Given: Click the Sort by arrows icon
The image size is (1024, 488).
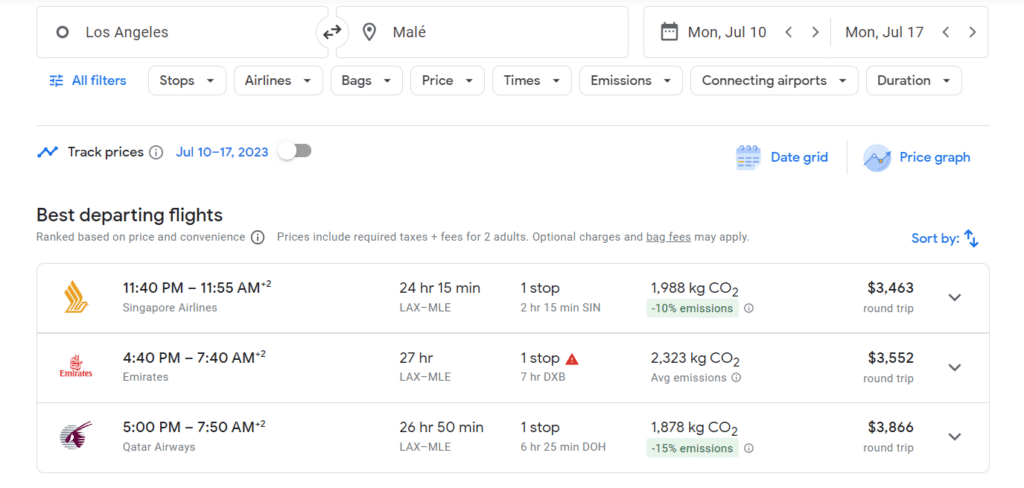Looking at the screenshot, I should (972, 238).
